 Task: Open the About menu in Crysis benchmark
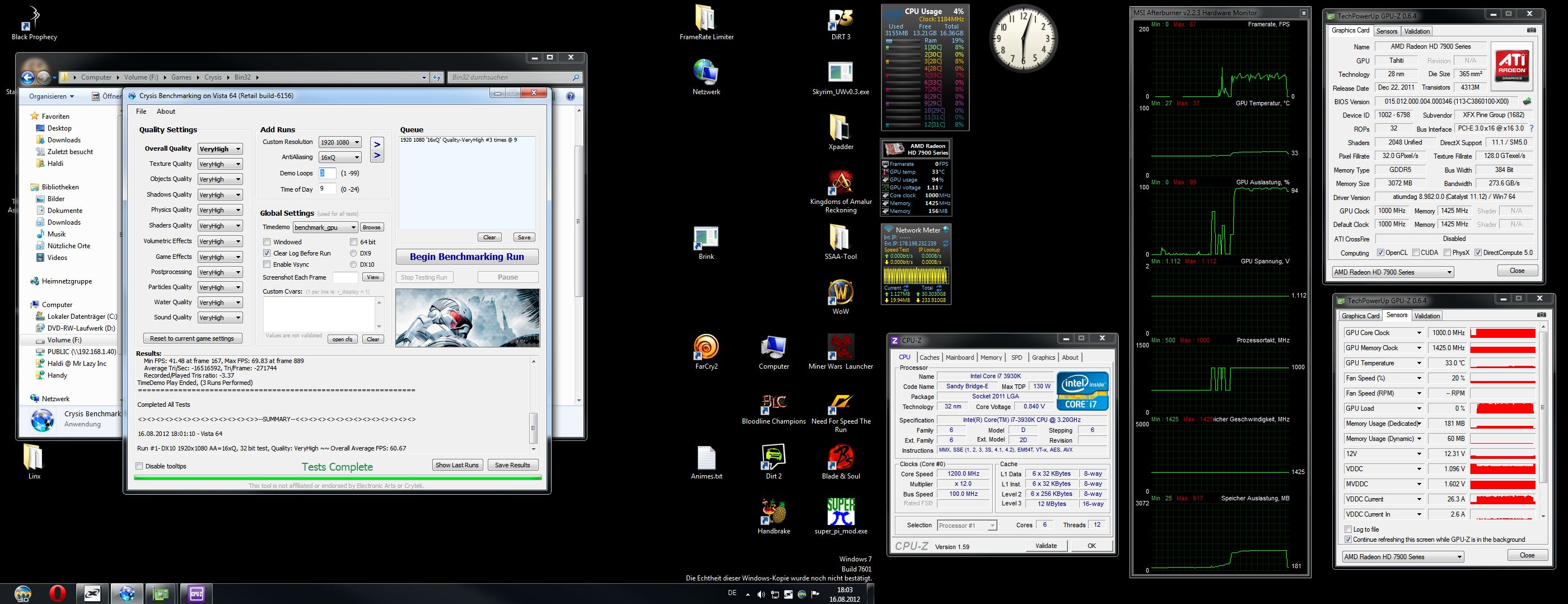click(166, 111)
